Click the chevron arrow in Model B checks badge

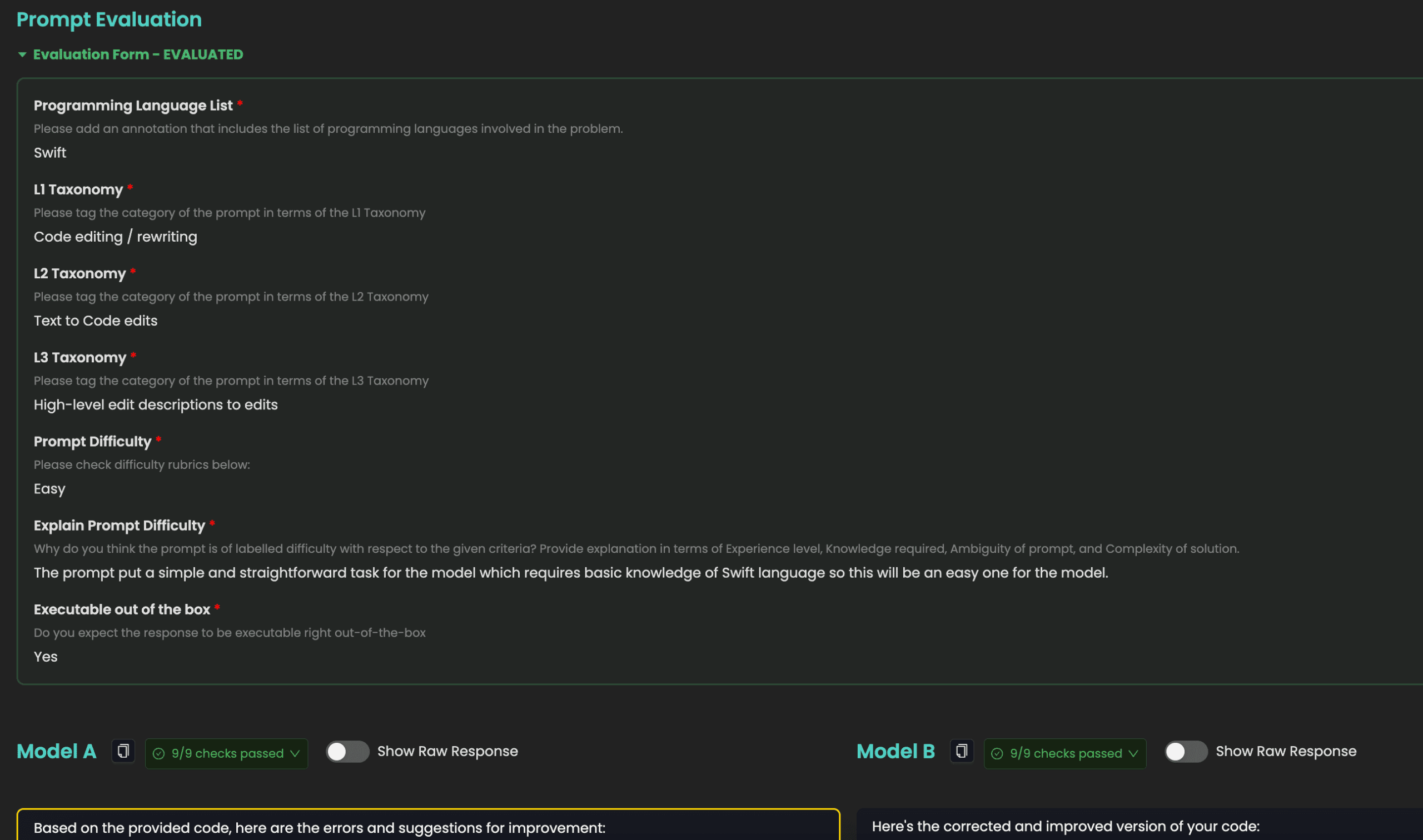[x=1133, y=754]
